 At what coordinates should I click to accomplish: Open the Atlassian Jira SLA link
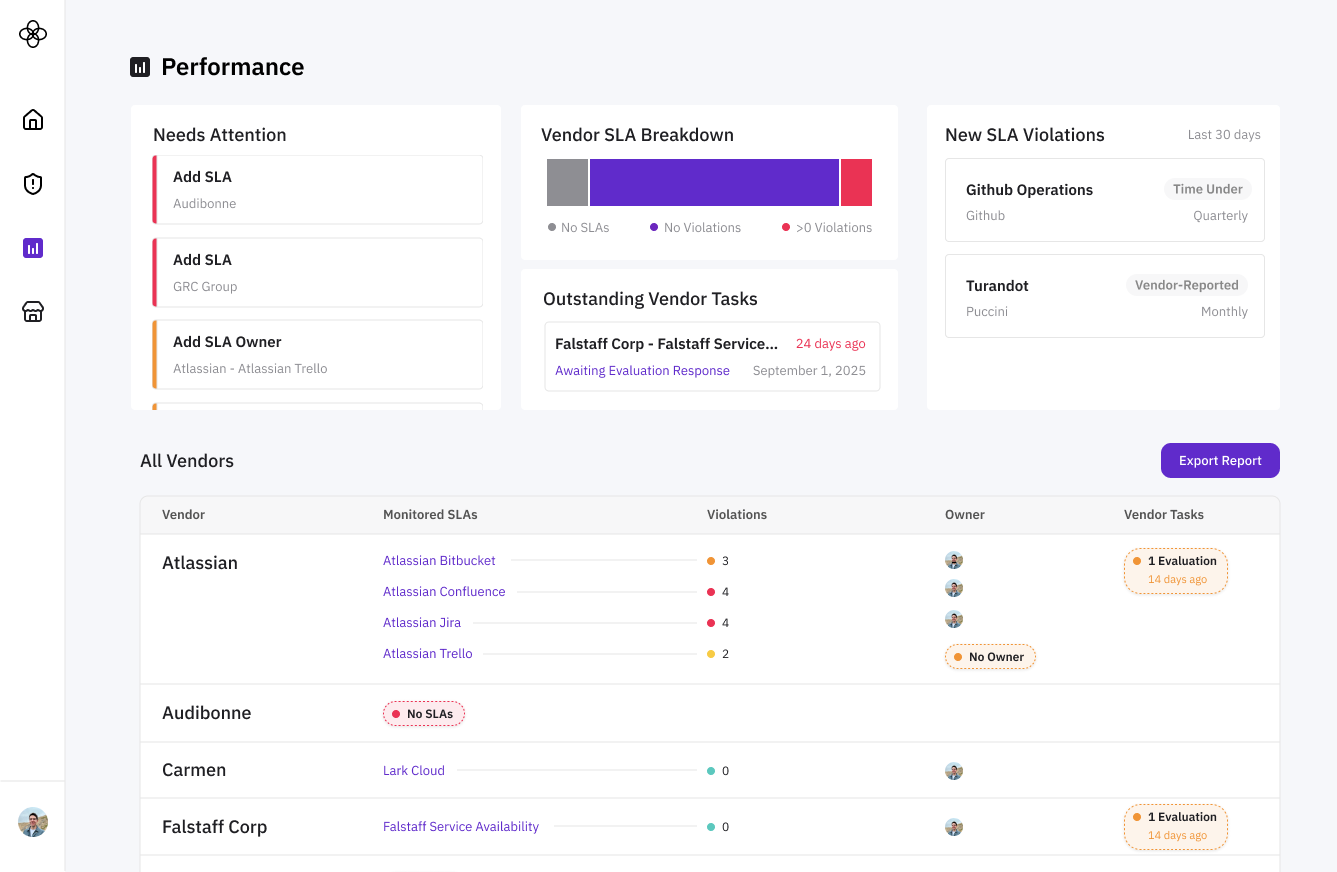tap(422, 622)
